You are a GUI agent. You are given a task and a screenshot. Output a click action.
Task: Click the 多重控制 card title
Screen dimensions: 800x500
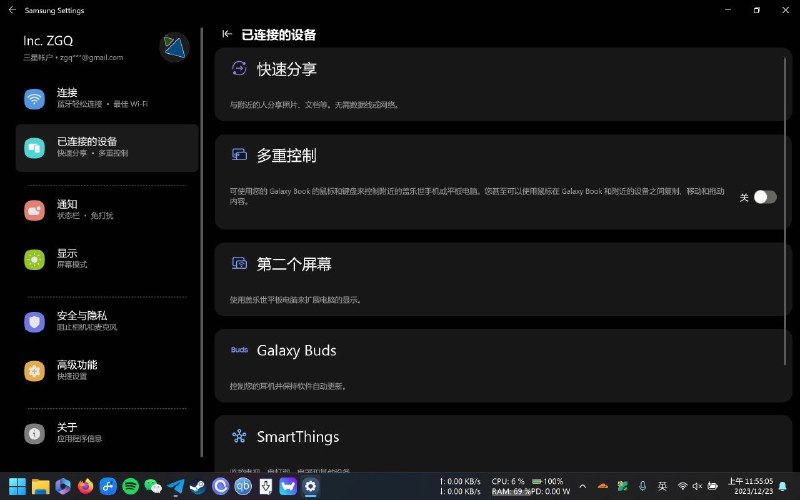[x=287, y=155]
